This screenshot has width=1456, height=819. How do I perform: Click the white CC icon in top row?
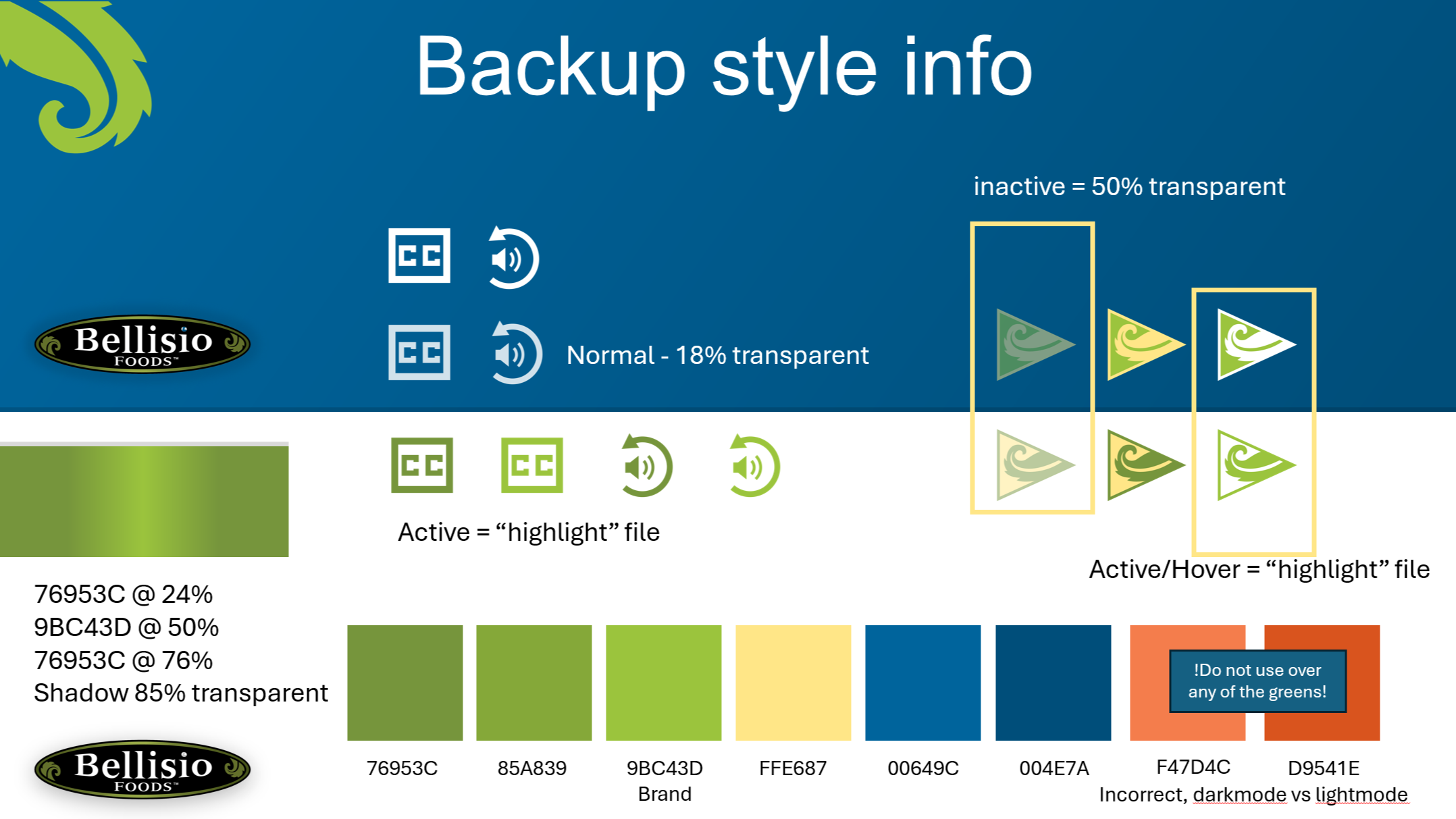coord(419,255)
